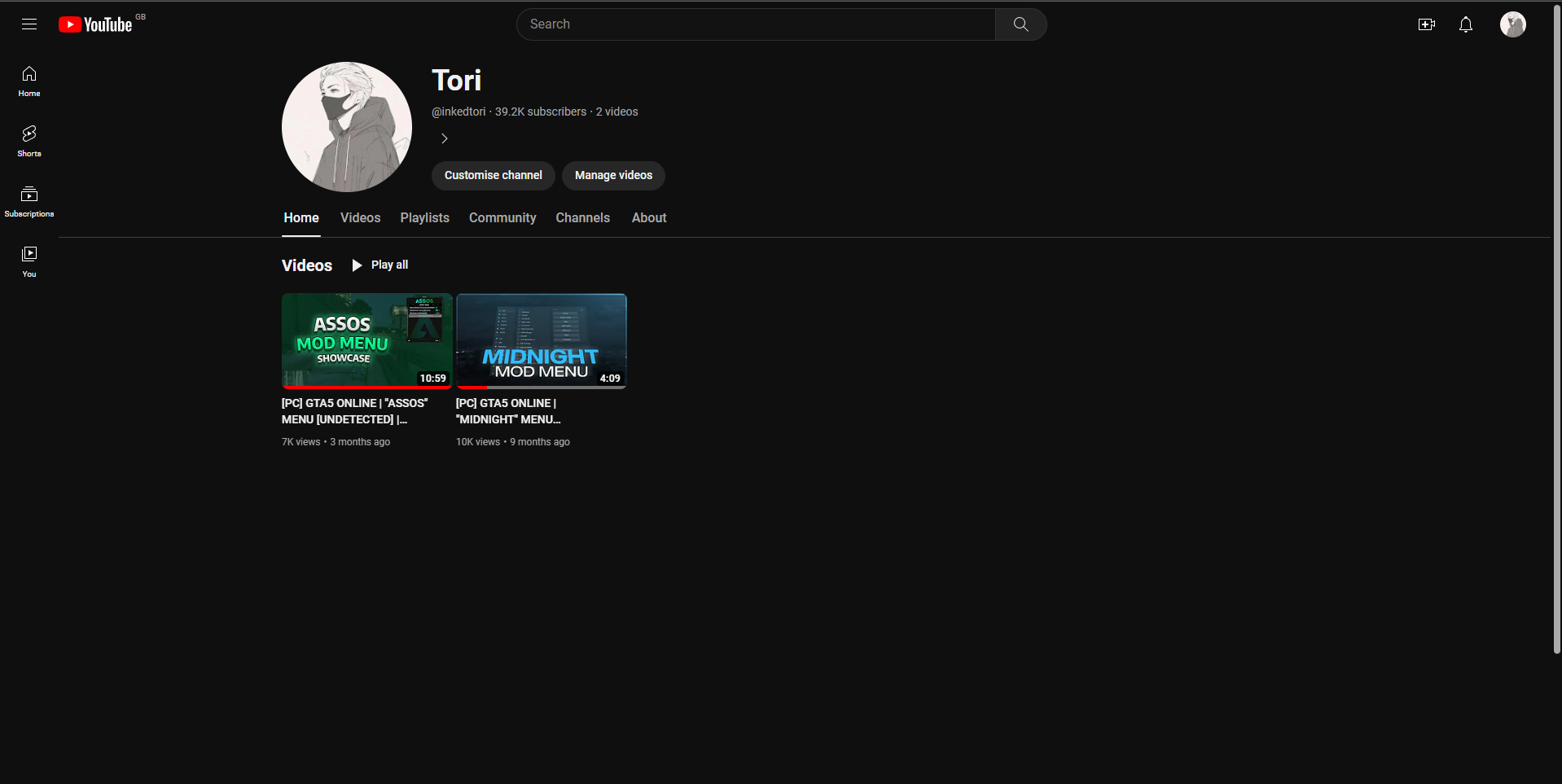Screen dimensions: 1562x784
Task: Click '2 videos' count text
Action: point(617,112)
